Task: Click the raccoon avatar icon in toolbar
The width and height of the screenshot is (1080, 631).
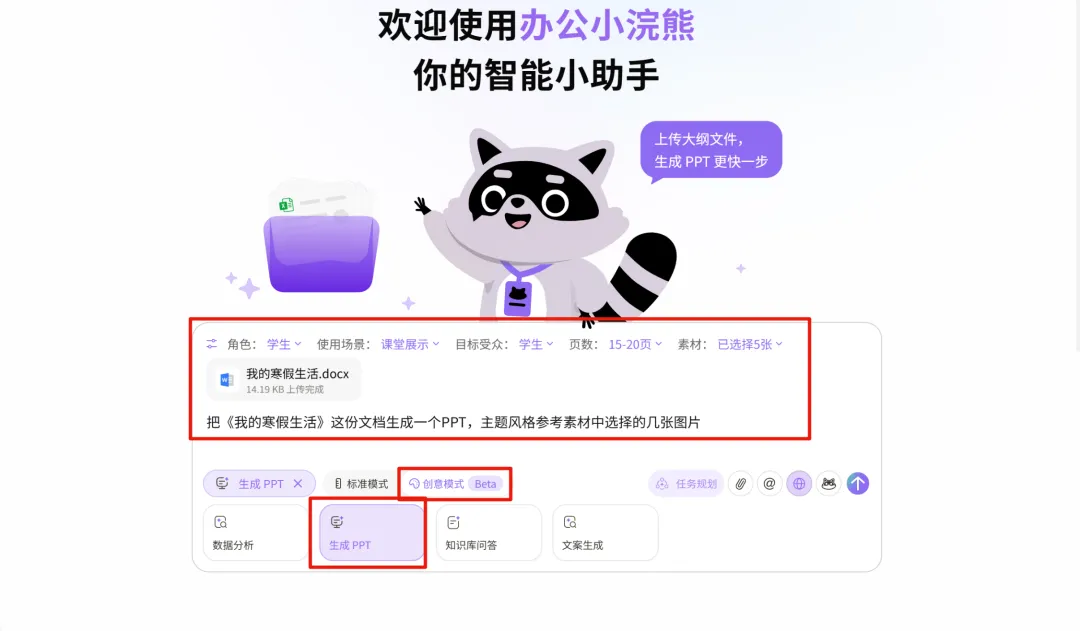Action: [x=829, y=484]
